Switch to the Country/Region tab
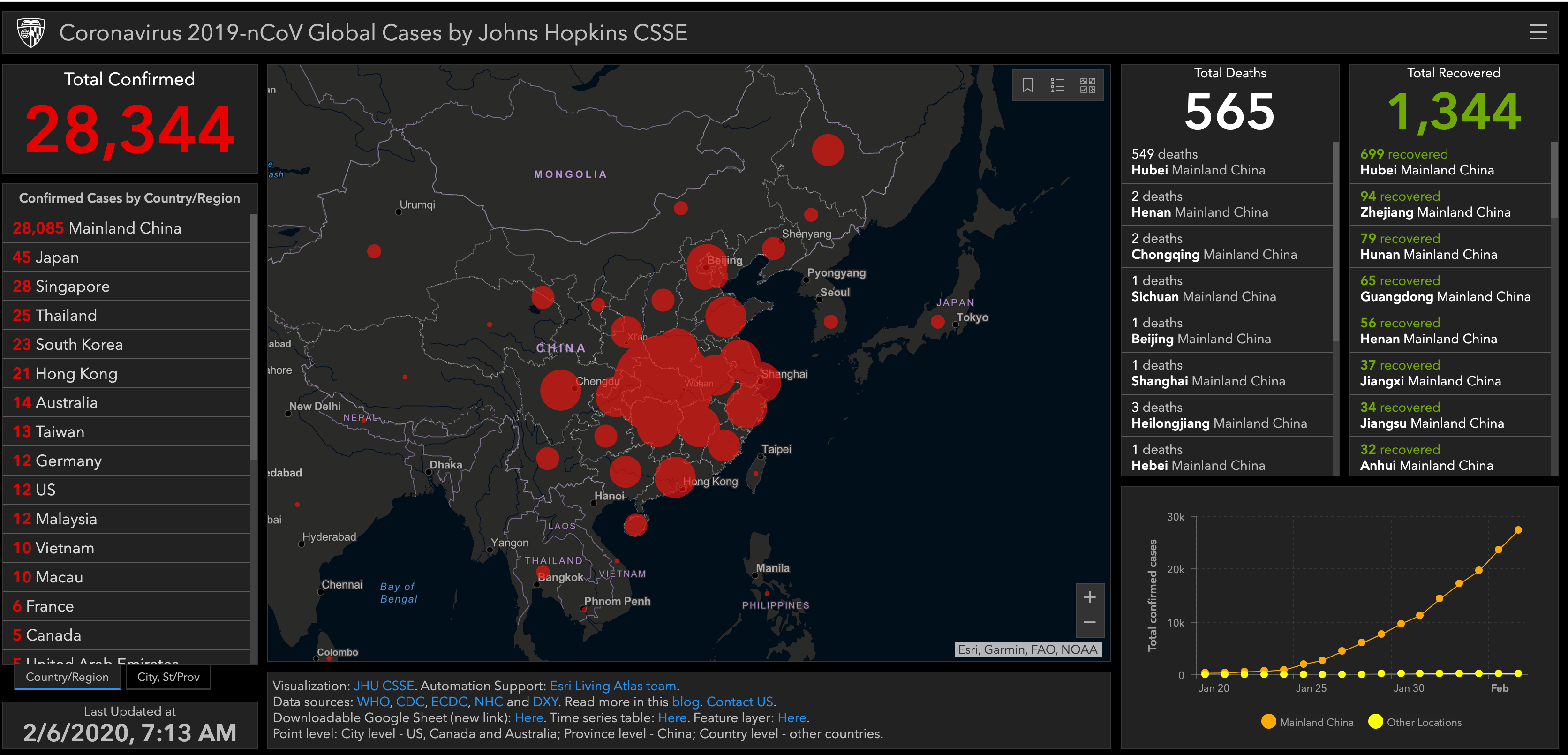Screen dimensions: 1568x755 [67, 677]
